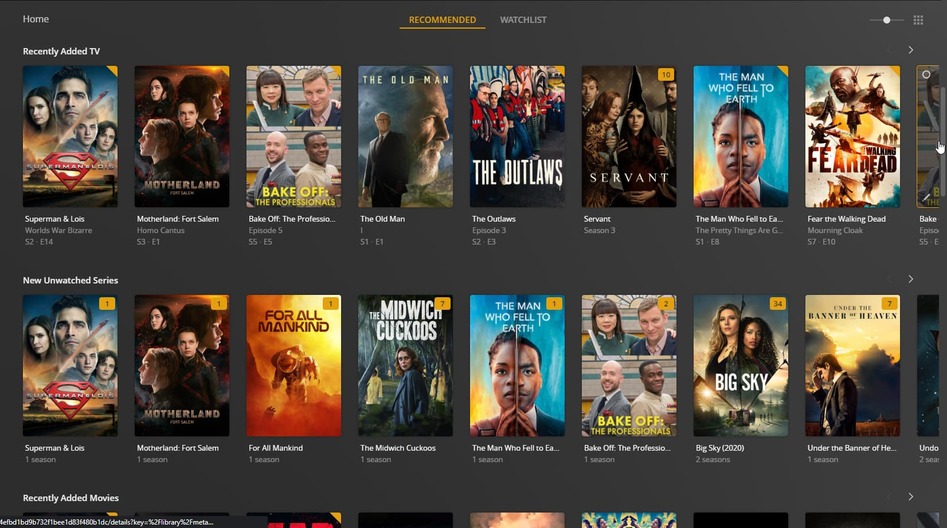This screenshot has height=528, width=947.
Task: Select the Recommended tab
Action: (x=442, y=20)
